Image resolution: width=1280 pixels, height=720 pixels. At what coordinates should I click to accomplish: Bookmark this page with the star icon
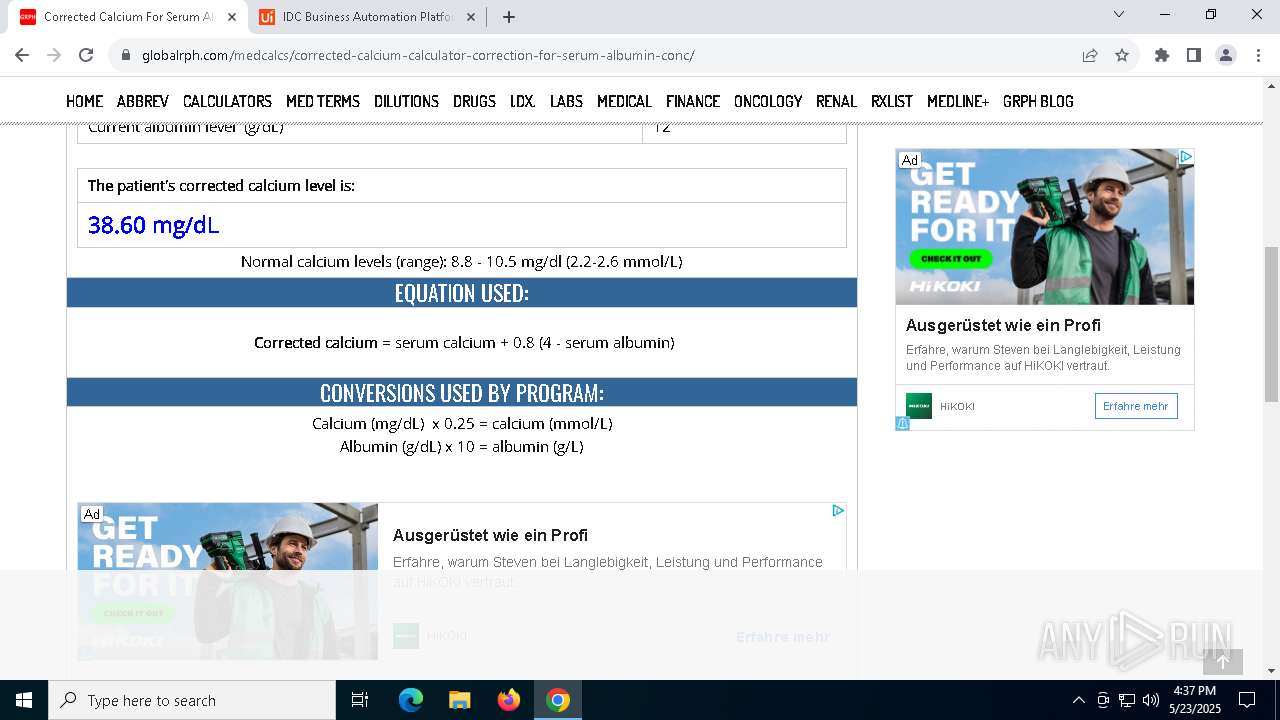point(1122,55)
